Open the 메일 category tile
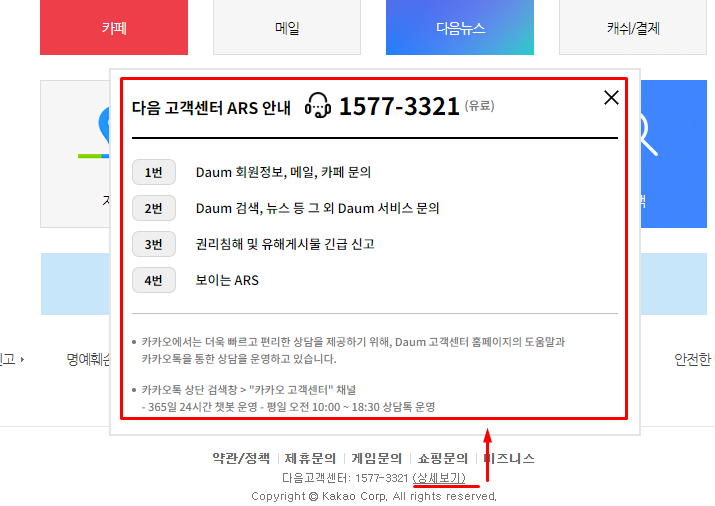The image size is (715, 506). tap(287, 27)
